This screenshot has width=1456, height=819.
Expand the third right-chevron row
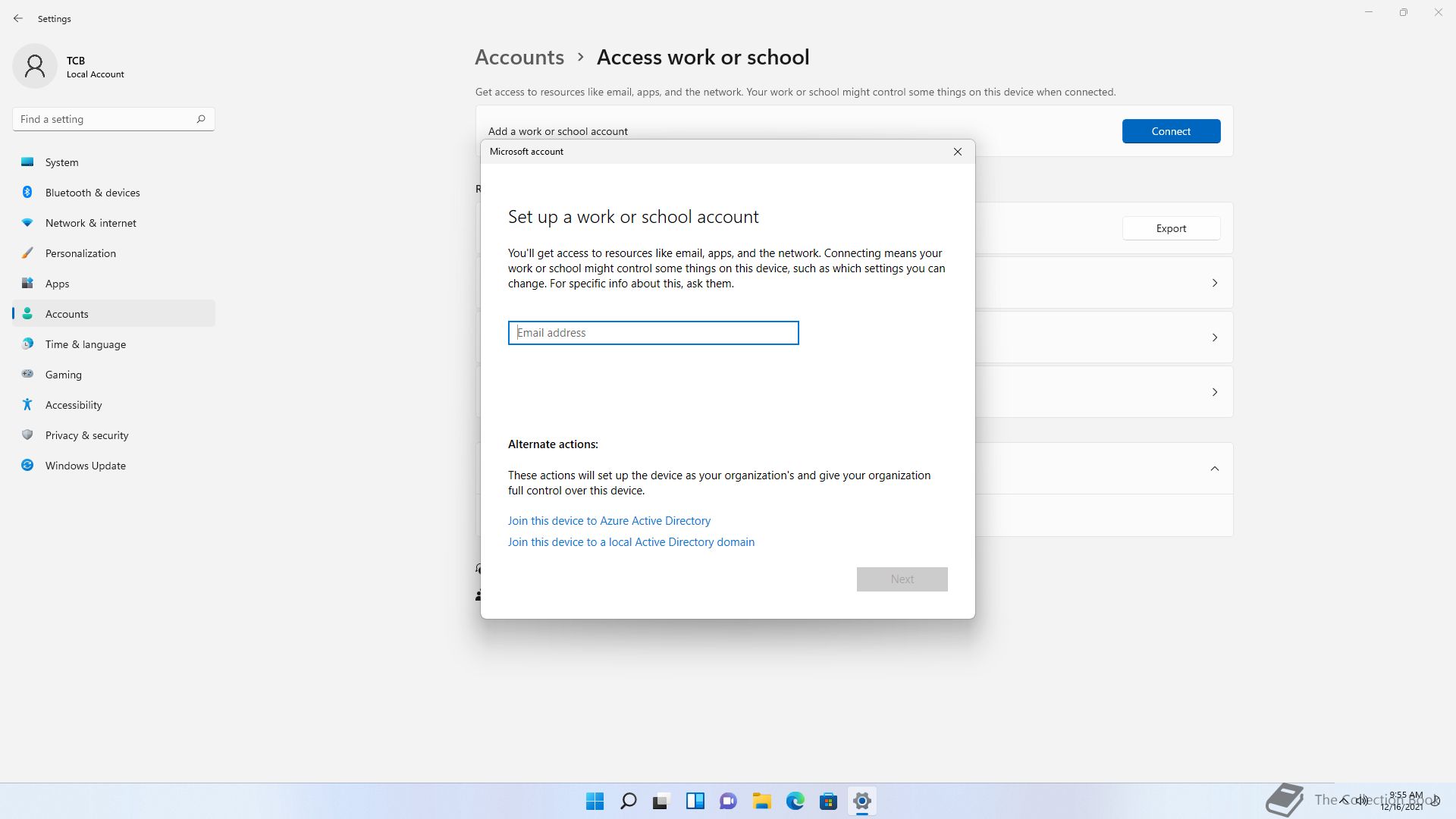1214,392
